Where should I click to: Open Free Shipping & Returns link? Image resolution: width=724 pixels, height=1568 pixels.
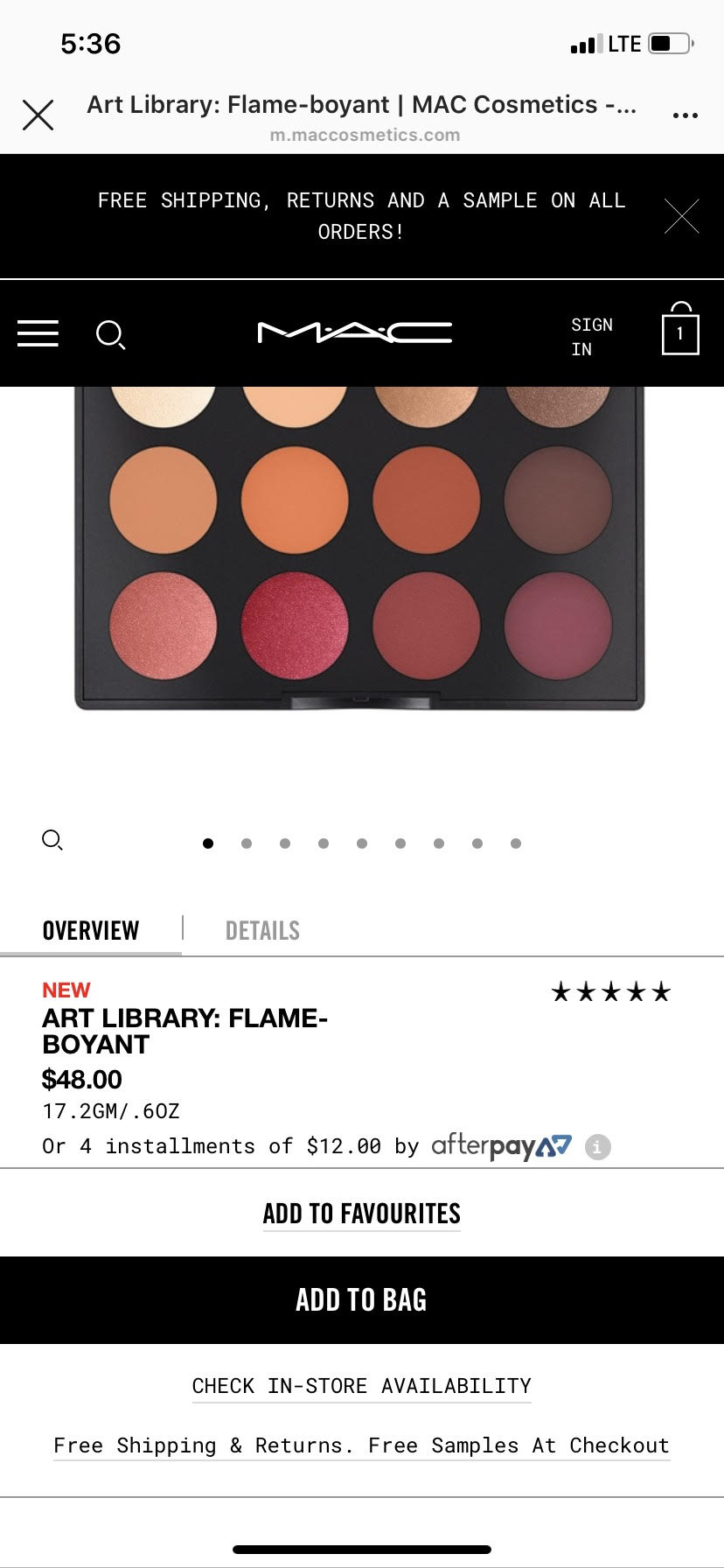click(362, 1445)
